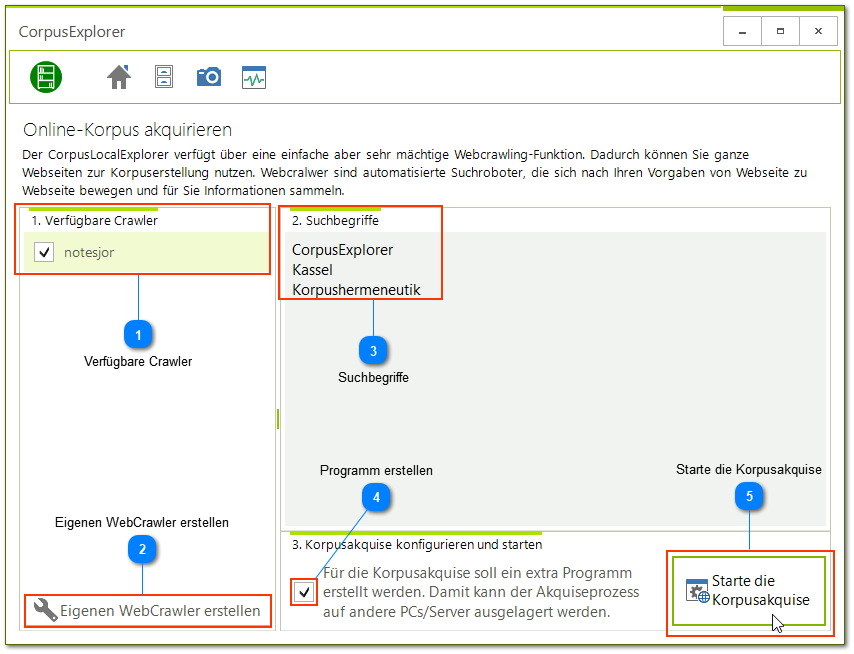
Task: Click the 'Für die Korpusakquise soll…' description text
Action: tap(481, 592)
